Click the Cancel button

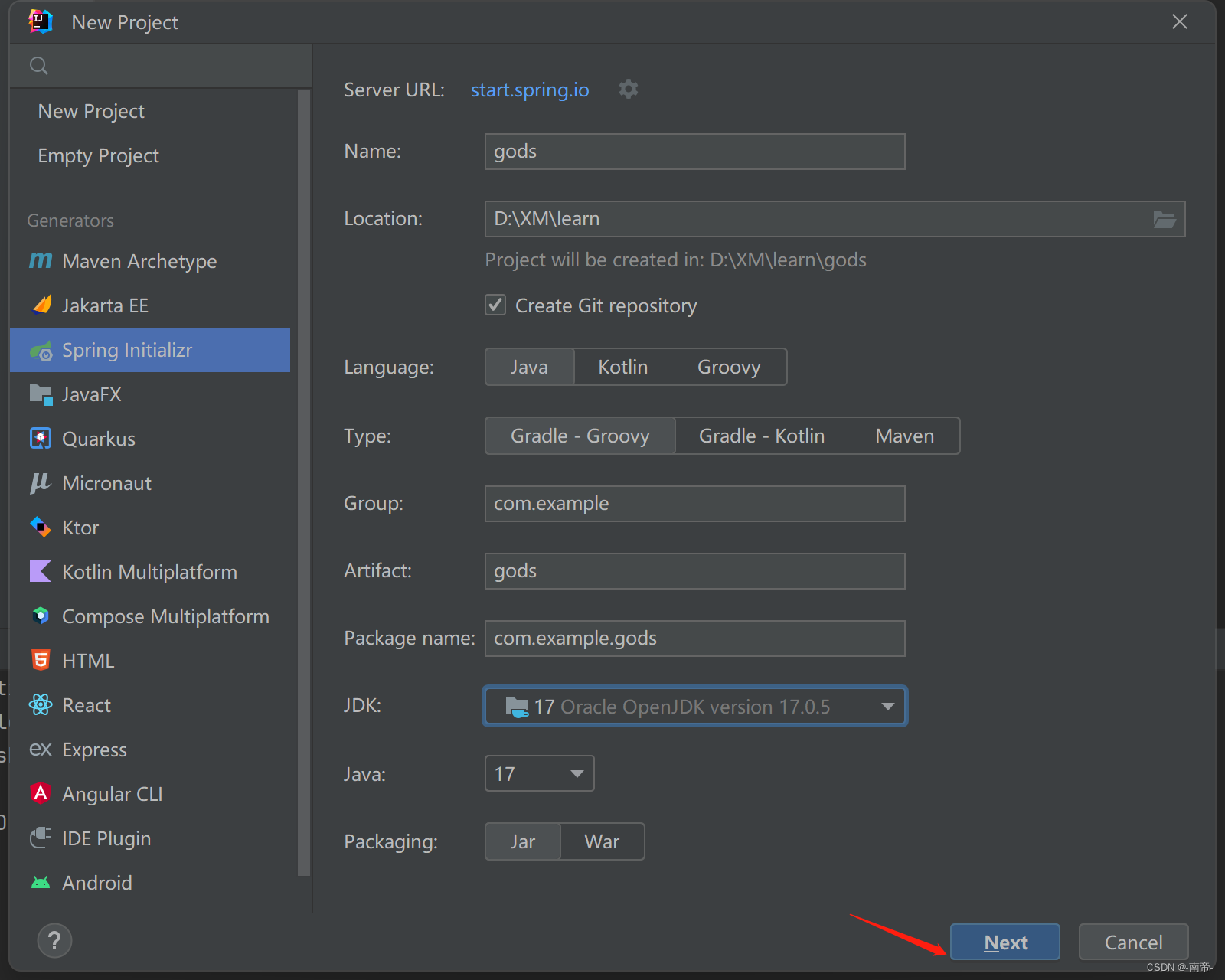[1133, 942]
